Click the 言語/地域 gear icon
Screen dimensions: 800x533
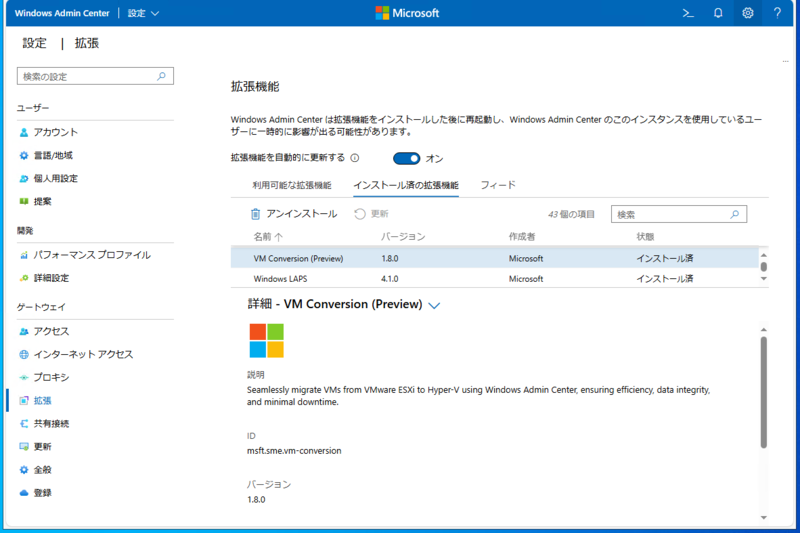tap(24, 156)
